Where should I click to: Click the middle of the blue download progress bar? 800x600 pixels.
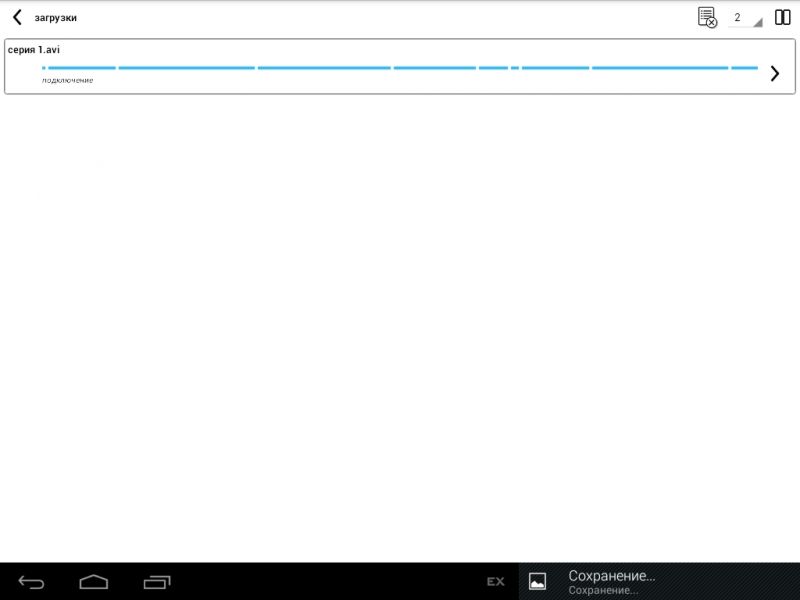point(400,68)
